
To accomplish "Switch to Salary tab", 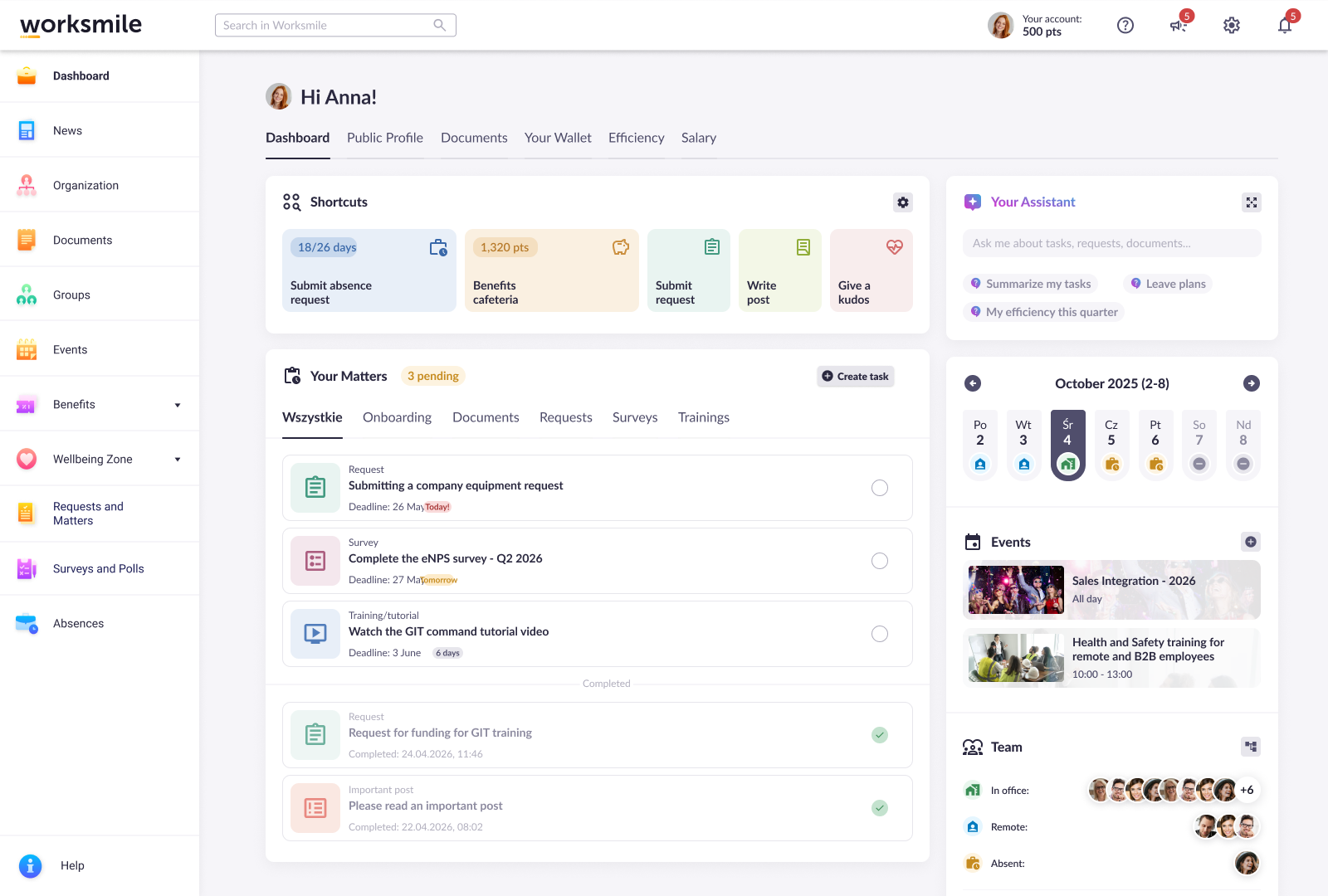I will click(699, 138).
